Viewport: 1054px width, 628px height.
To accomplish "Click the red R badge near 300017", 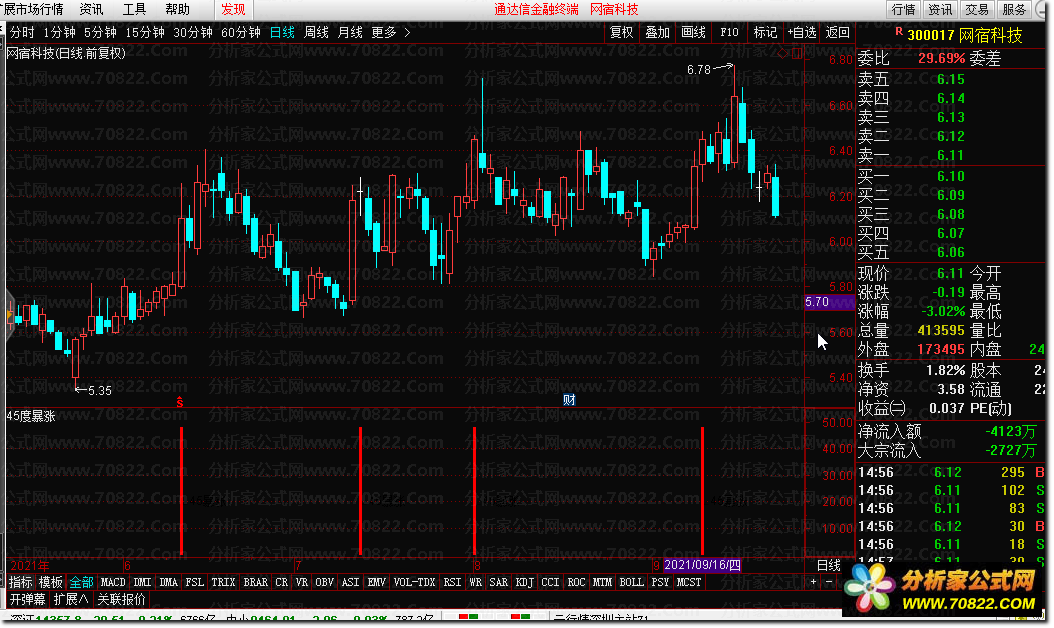I will coord(899,32).
